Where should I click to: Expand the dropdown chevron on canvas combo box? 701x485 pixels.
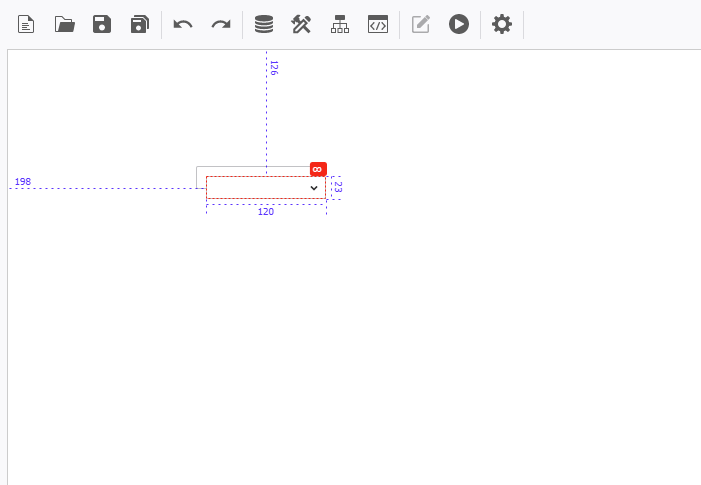click(314, 188)
